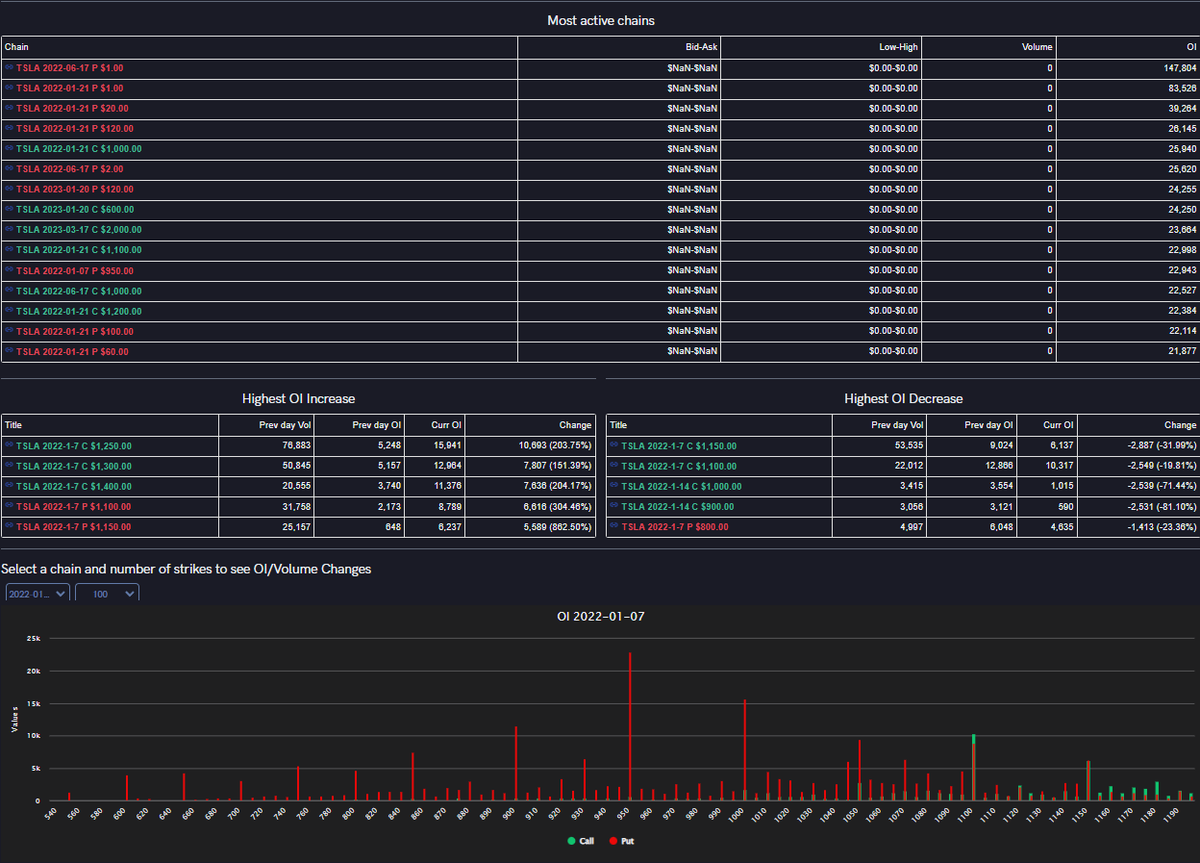Click link icon beside TSLA 2022-1-7 C $1,250.00
Image resolution: width=1200 pixels, height=863 pixels.
(x=9, y=446)
